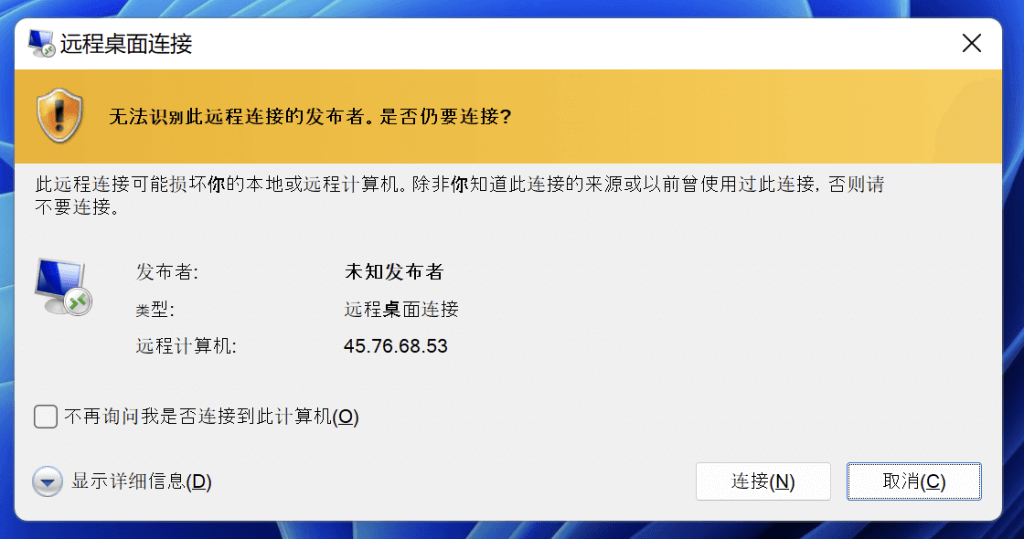Click the 无法识别此远程连接的发布者 warning headline
Image resolution: width=1024 pixels, height=539 pixels.
point(310,116)
